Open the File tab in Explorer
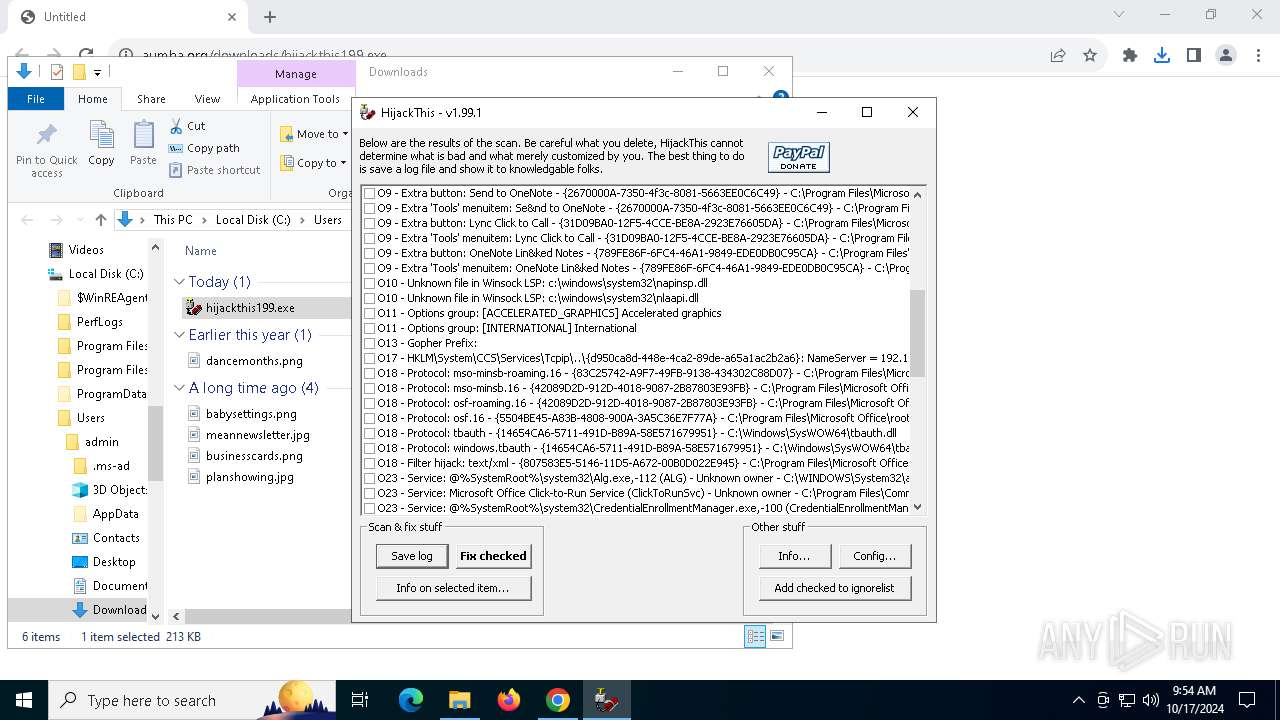The height and width of the screenshot is (720, 1280). pyautogui.click(x=36, y=99)
